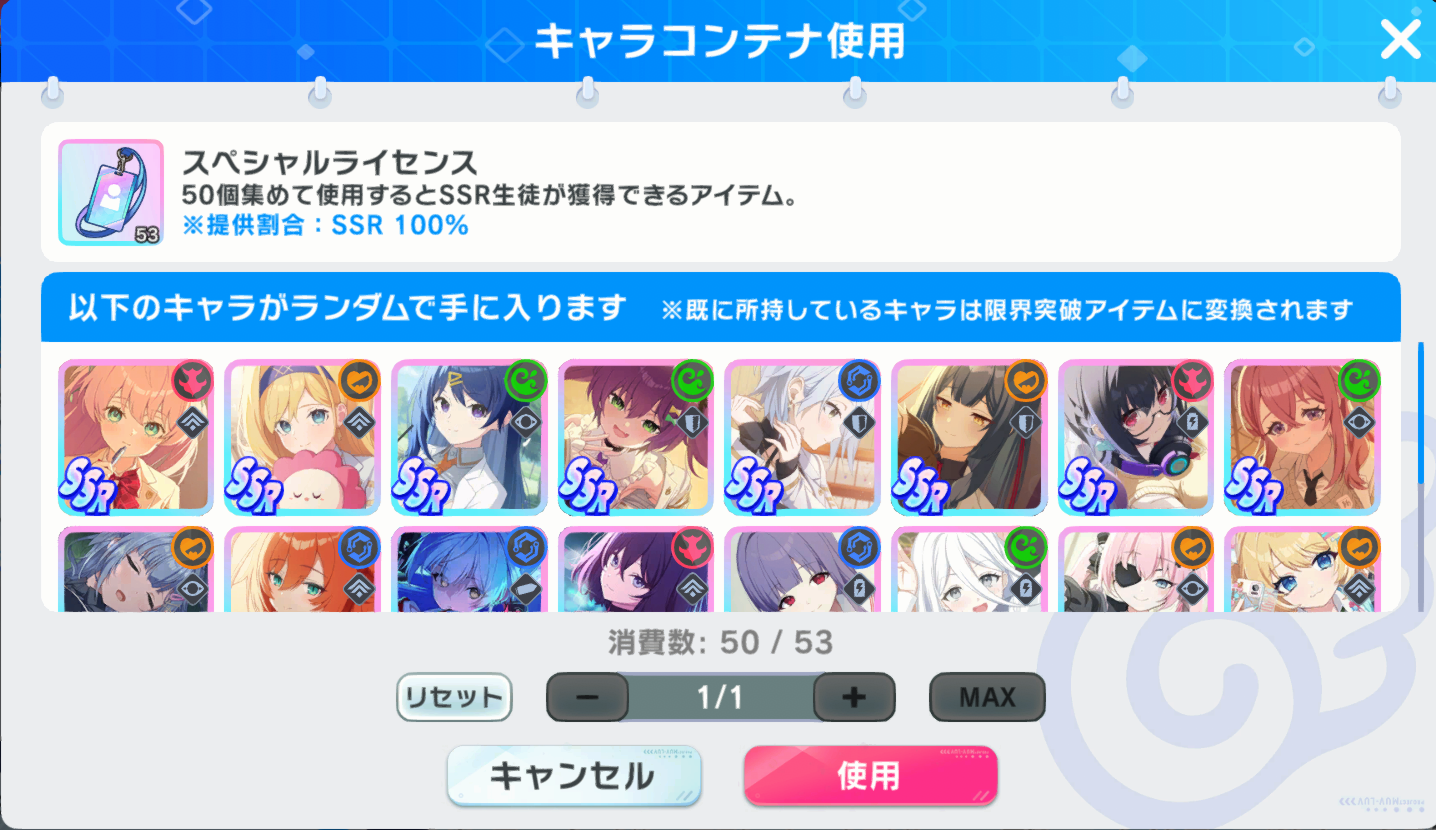The width and height of the screenshot is (1436, 830).
Task: Click the リセット reset button
Action: 454,697
